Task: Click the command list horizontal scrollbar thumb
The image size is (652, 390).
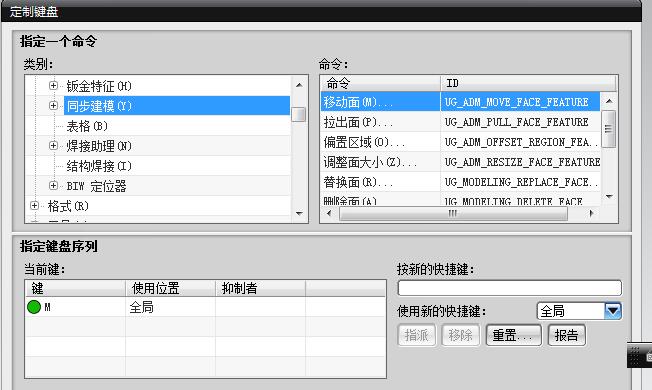Action: click(453, 214)
